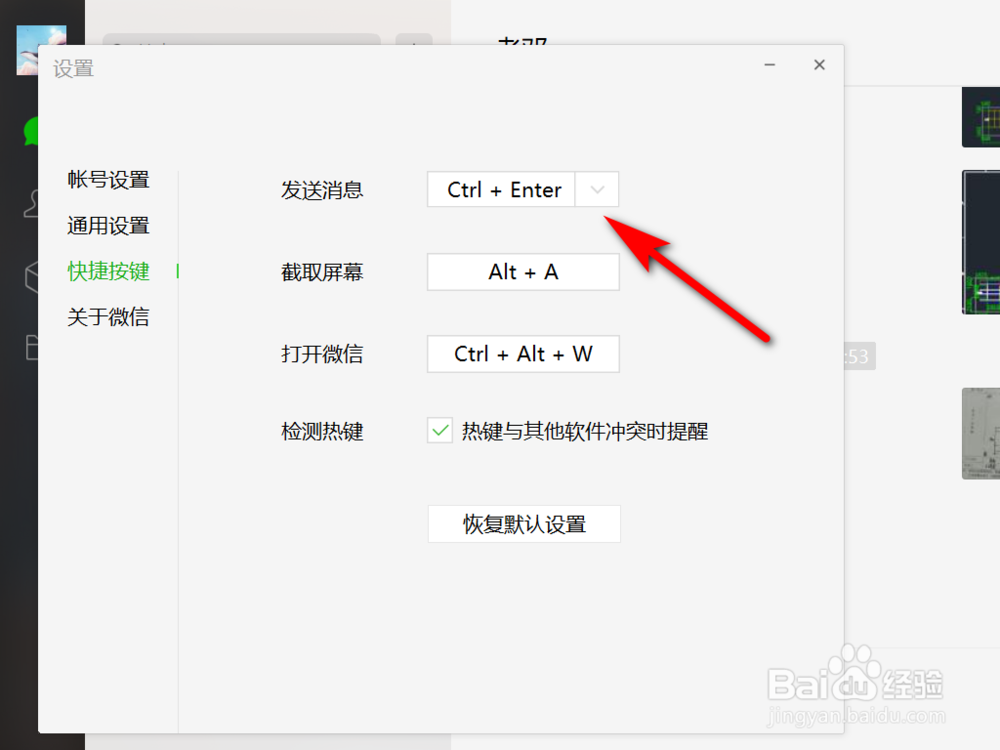
Task: Click the 恢复默认设置 button
Action: (x=523, y=523)
